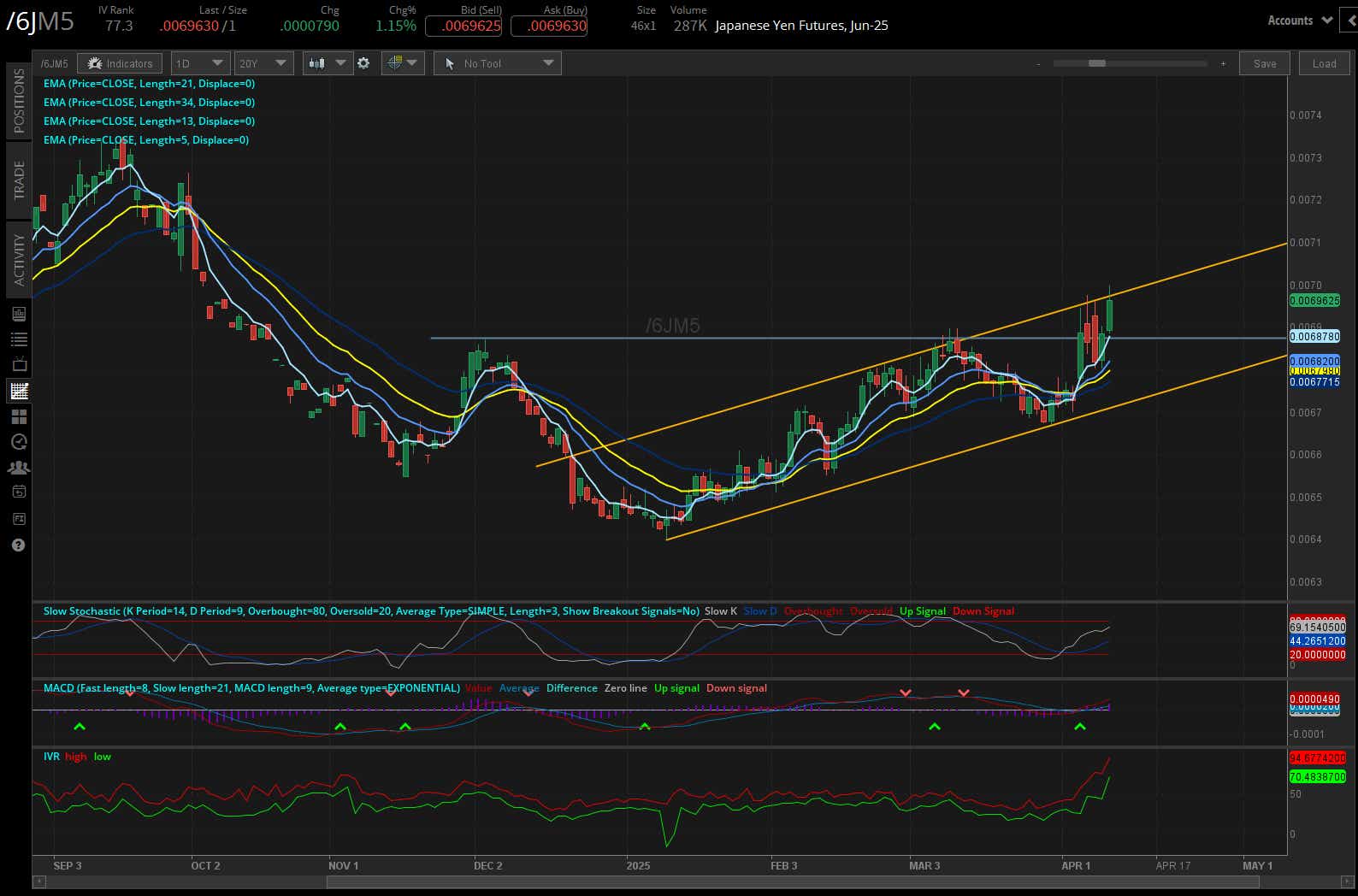Click the Size 46x1 value

point(643,27)
